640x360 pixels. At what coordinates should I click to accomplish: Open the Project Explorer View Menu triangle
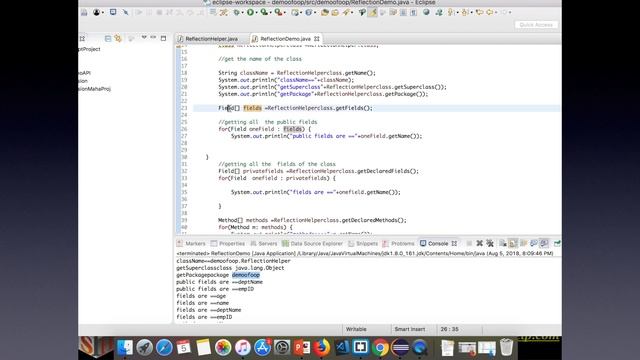[144, 38]
